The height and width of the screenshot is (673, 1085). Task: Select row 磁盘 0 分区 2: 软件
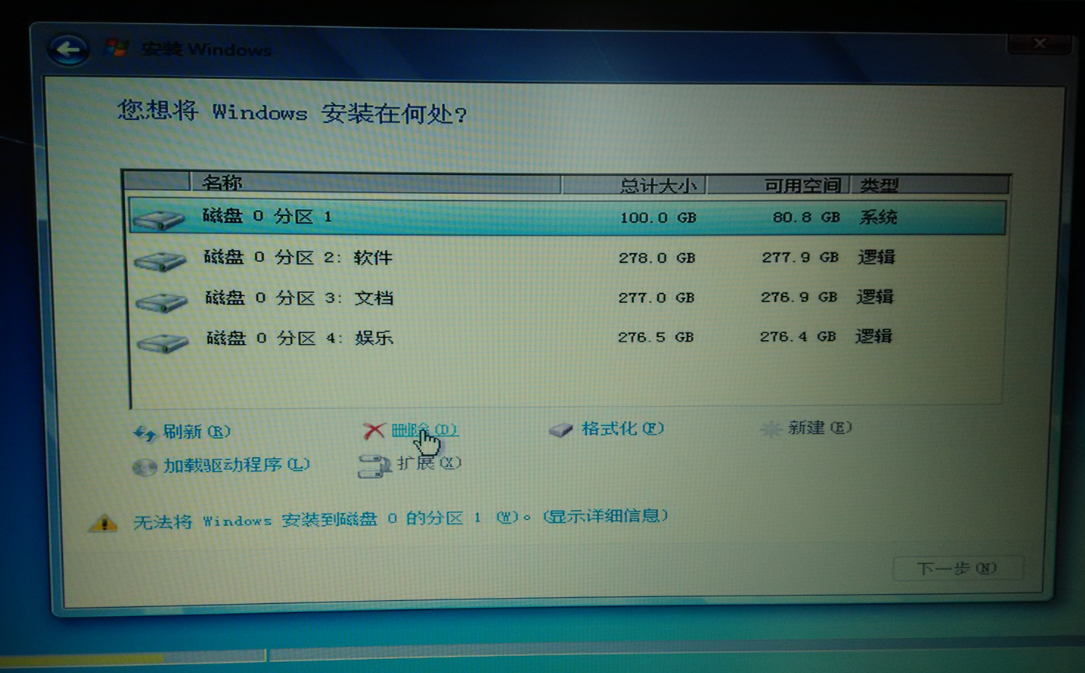[567, 258]
